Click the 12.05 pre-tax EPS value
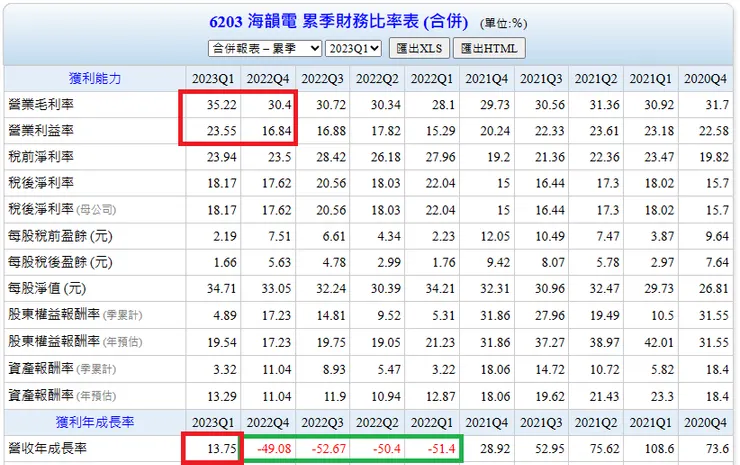The image size is (740, 465). 495,236
